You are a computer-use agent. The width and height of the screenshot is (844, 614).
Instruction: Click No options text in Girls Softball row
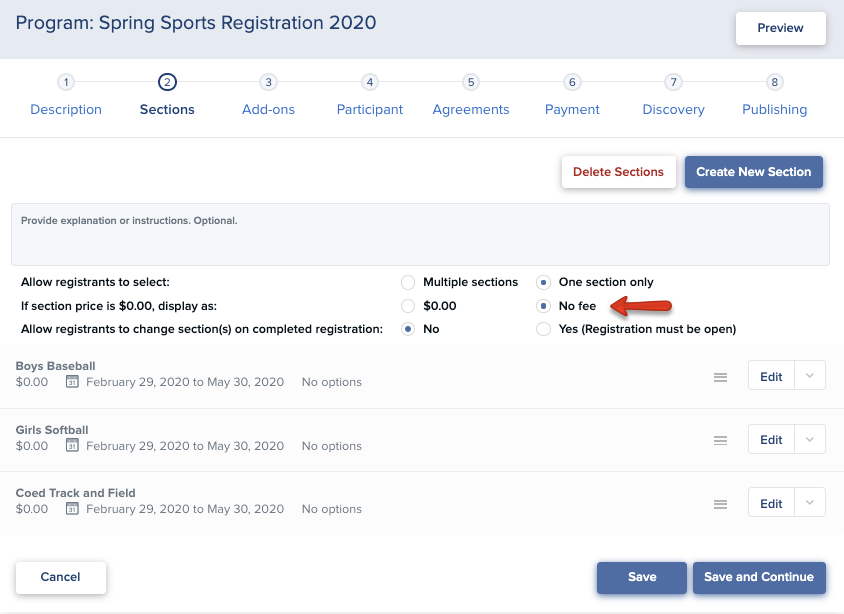[332, 446]
